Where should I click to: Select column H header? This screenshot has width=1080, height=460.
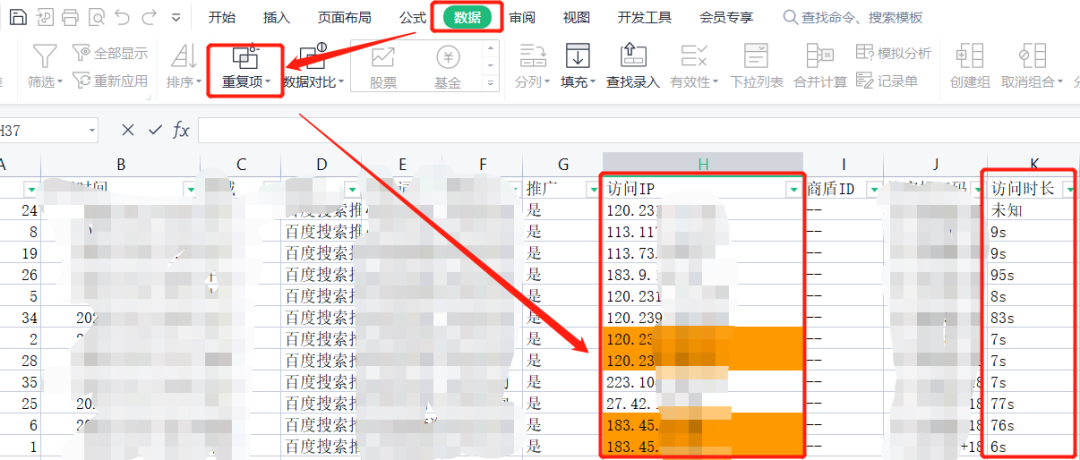pos(703,164)
